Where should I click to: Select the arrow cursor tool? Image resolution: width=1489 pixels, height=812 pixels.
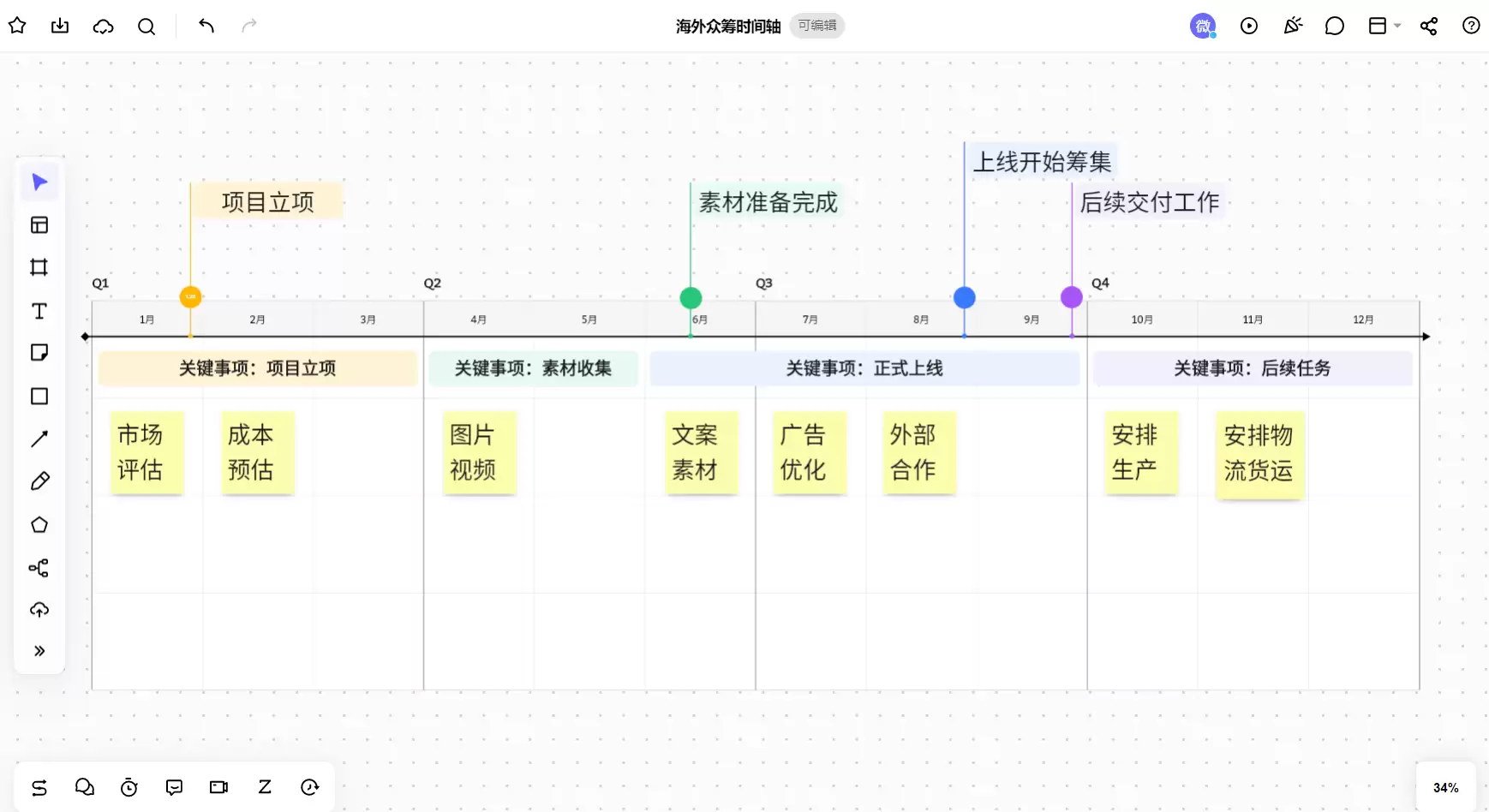pyautogui.click(x=39, y=182)
